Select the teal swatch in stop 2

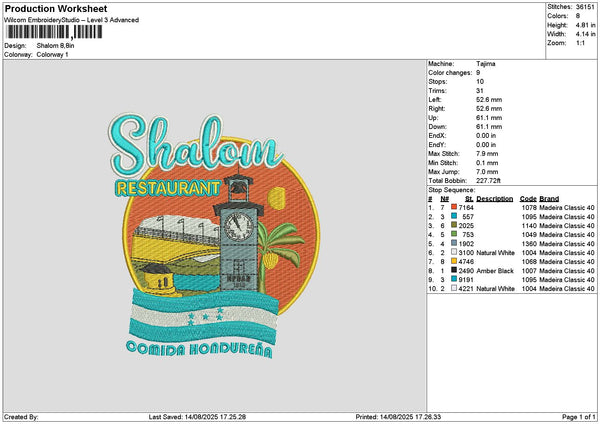[x=455, y=216]
